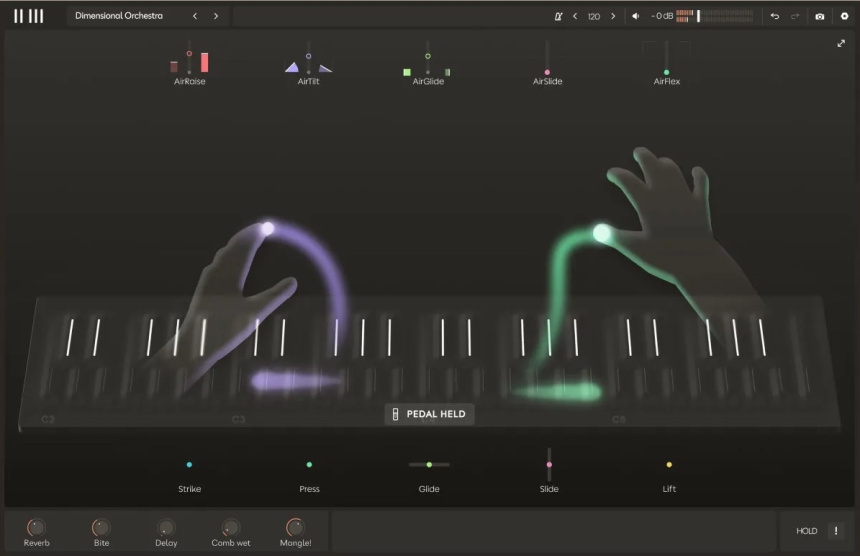Viewport: 860px width, 556px height.
Task: Toggle the HOLD button
Action: (807, 531)
